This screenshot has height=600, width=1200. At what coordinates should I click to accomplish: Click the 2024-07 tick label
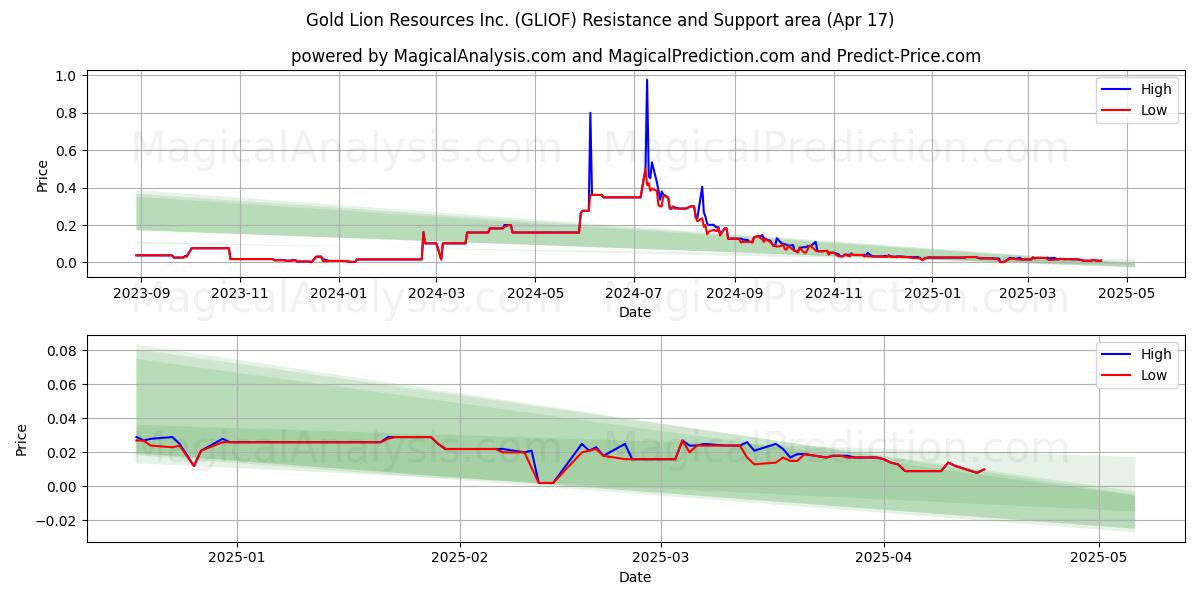click(x=633, y=293)
